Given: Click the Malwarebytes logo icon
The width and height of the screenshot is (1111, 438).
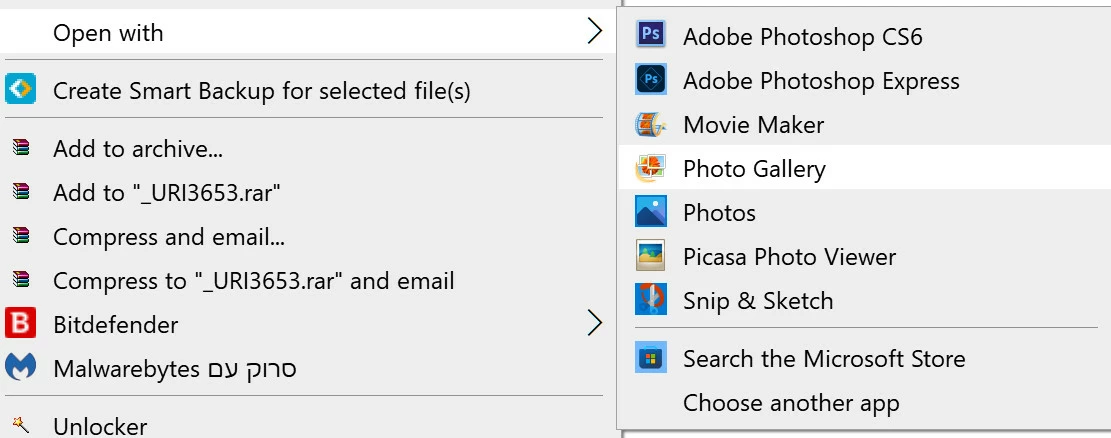Looking at the screenshot, I should click(x=20, y=368).
